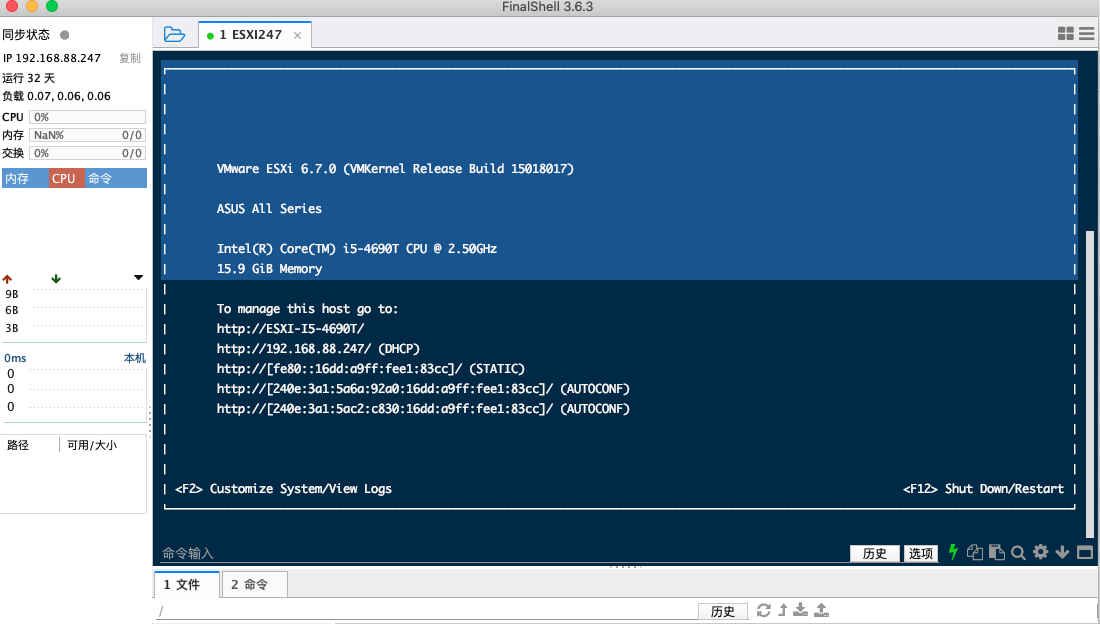
Task: Open the connection manager folder icon
Action: (x=174, y=34)
